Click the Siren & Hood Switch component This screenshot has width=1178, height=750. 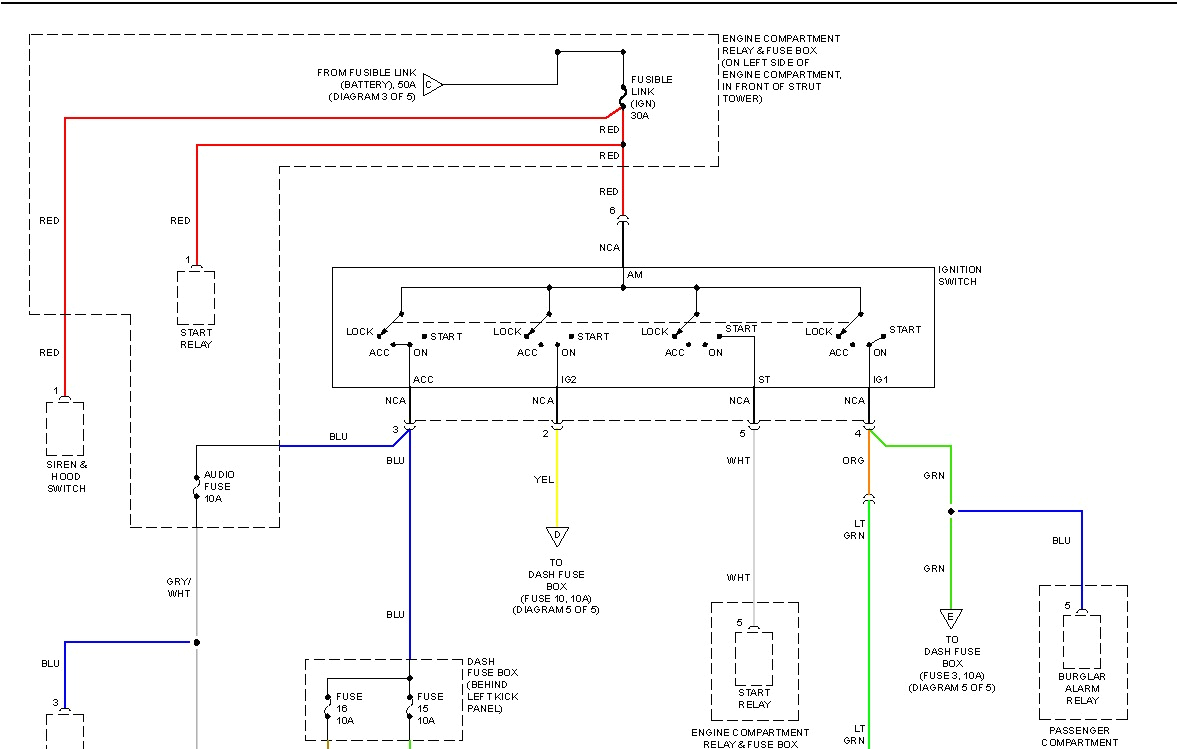[x=63, y=428]
